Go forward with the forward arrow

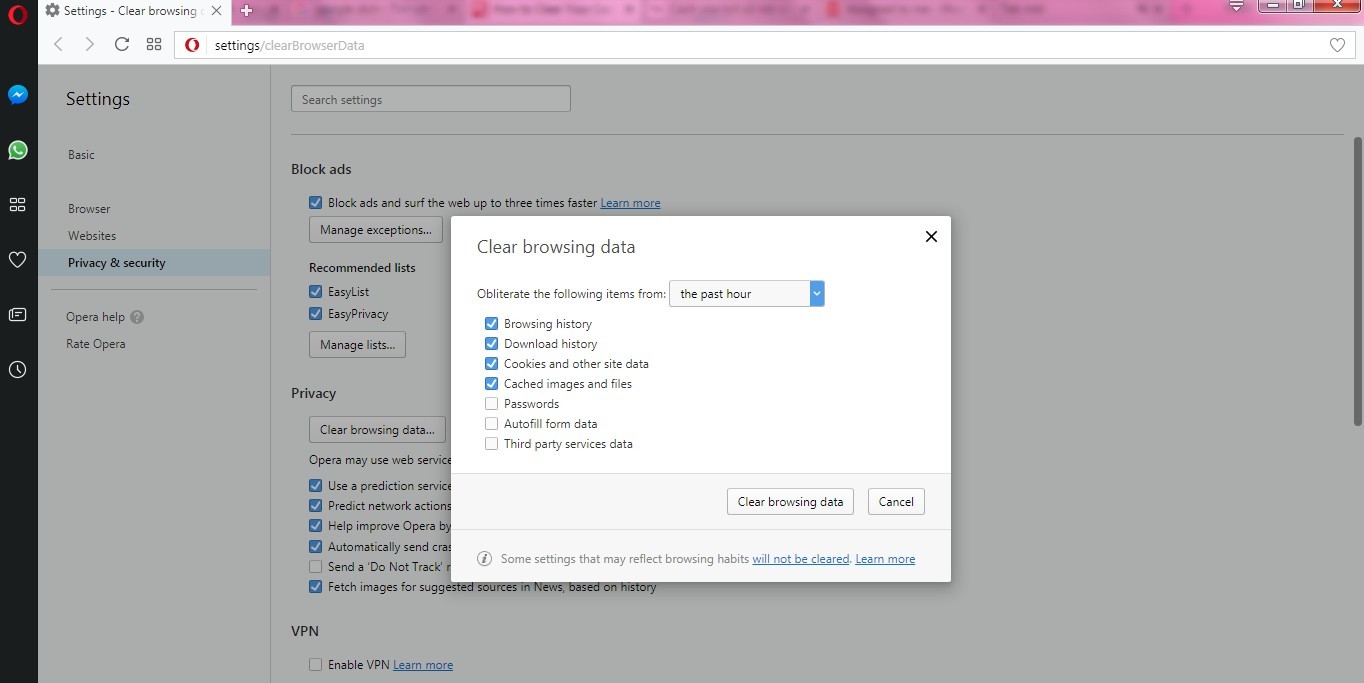(x=89, y=44)
